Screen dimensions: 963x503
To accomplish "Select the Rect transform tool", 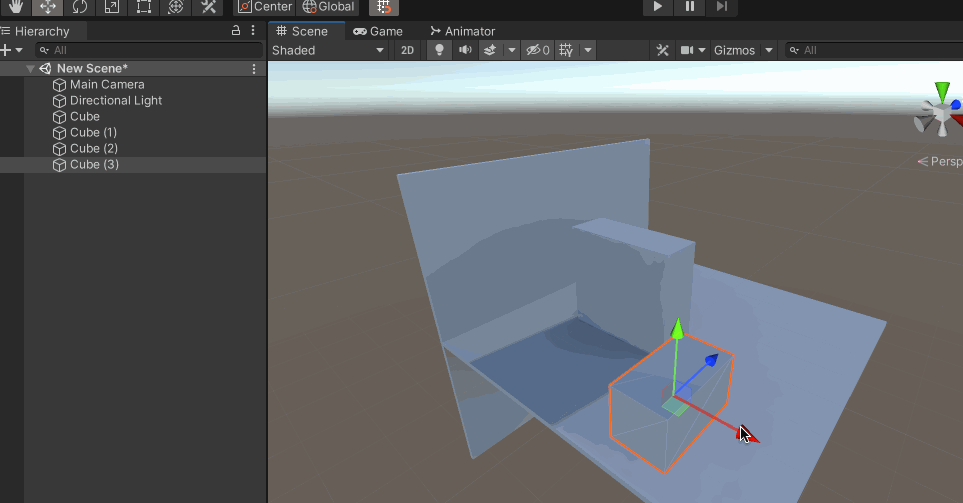I will click(x=144, y=7).
